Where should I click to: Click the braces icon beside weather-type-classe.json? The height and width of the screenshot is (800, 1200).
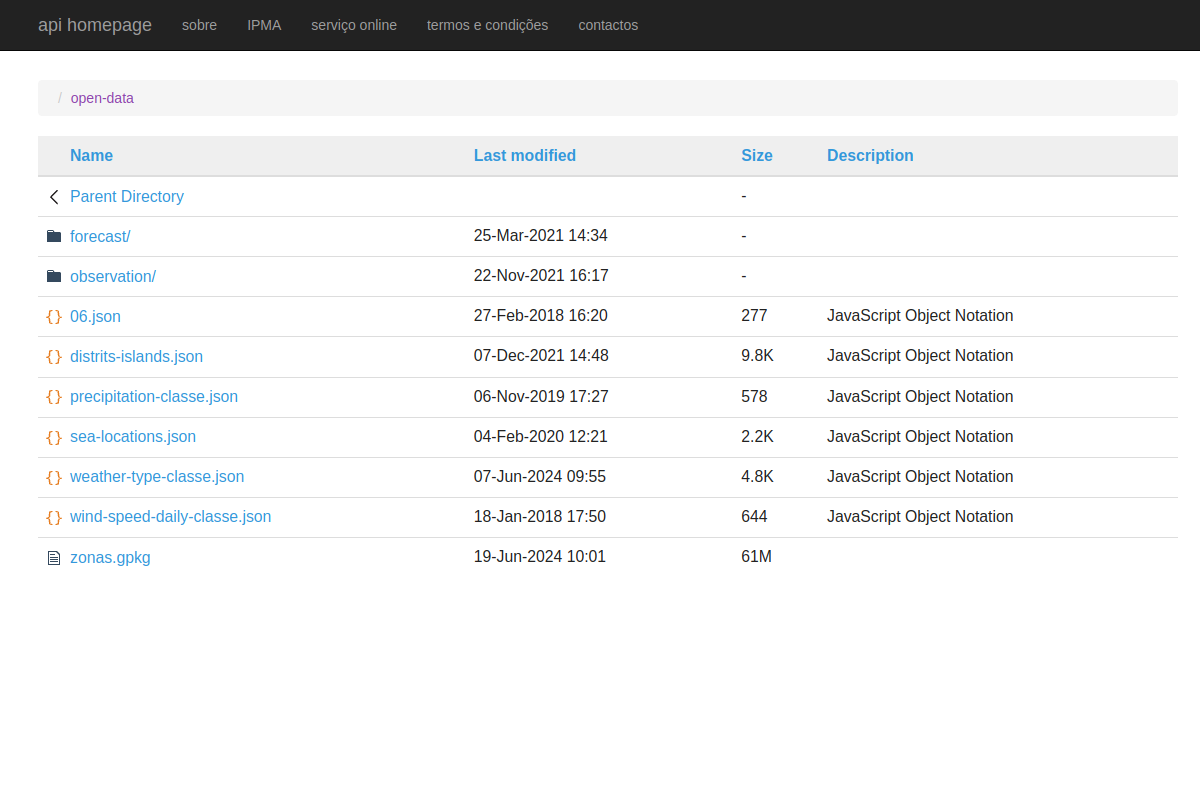54,477
